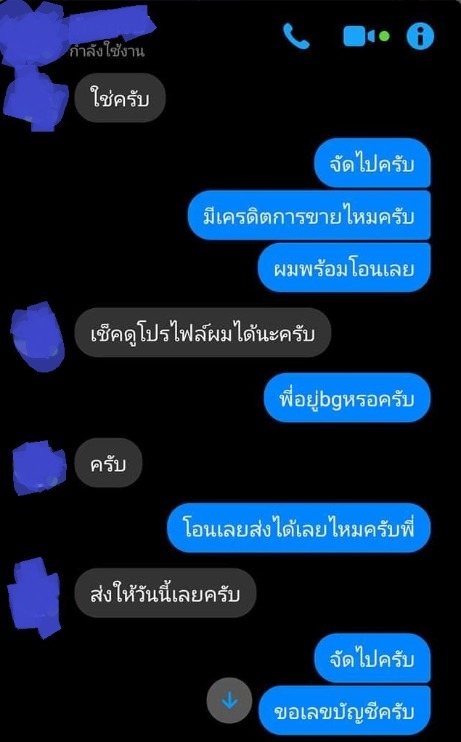Open contact profile from กำลังใช้งาน header
461x742 pixels.
pyautogui.click(x=106, y=51)
